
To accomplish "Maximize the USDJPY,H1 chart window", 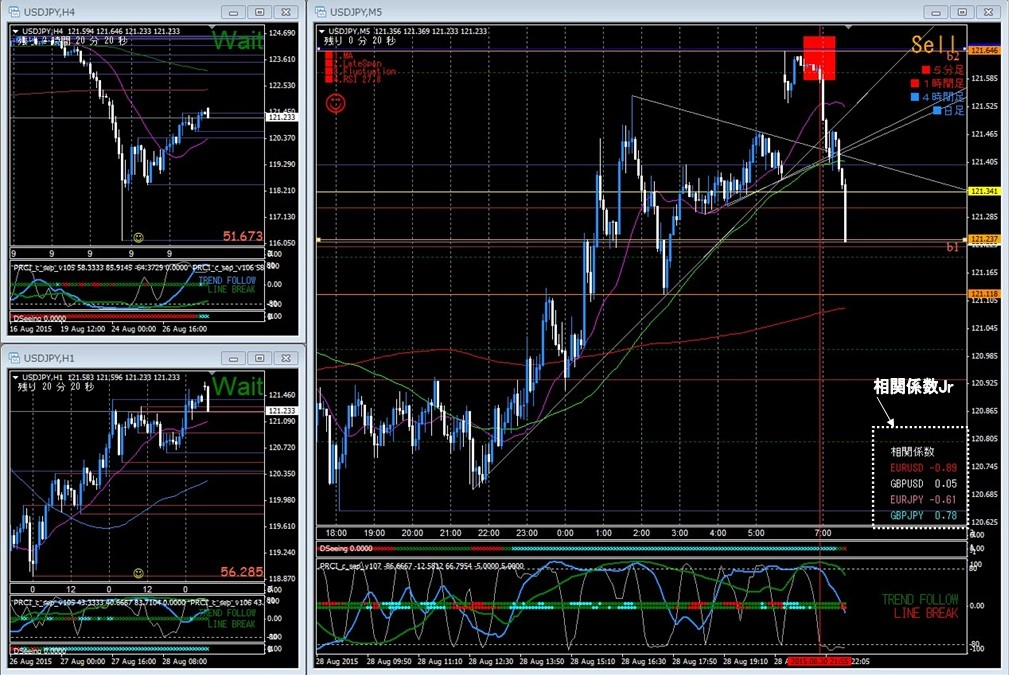I will click(x=260, y=358).
